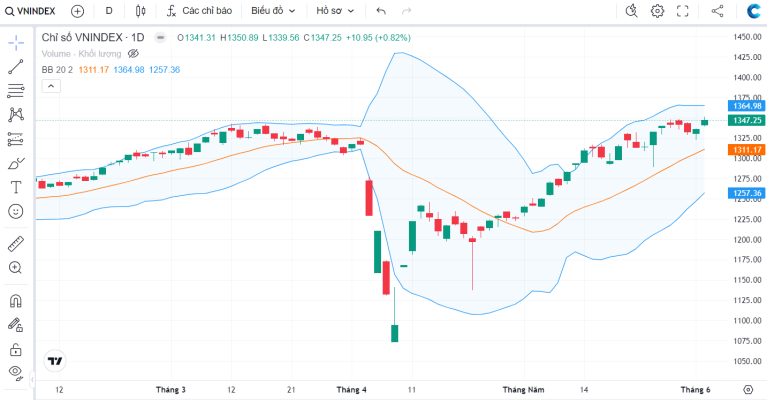
Task: Select the brush drawing tool
Action: (16, 163)
